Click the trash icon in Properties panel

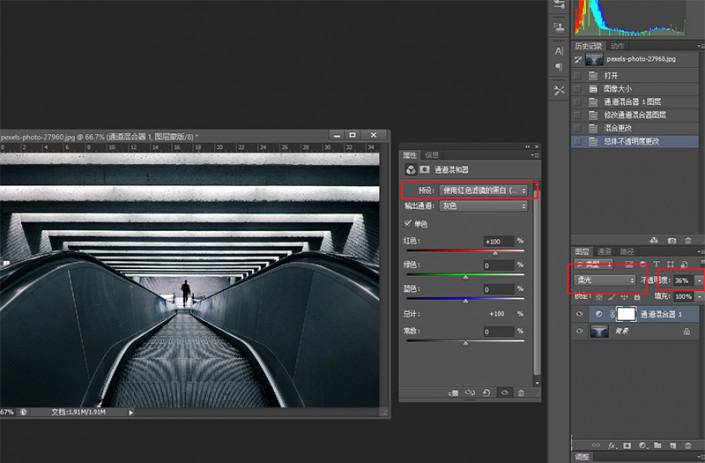point(519,393)
